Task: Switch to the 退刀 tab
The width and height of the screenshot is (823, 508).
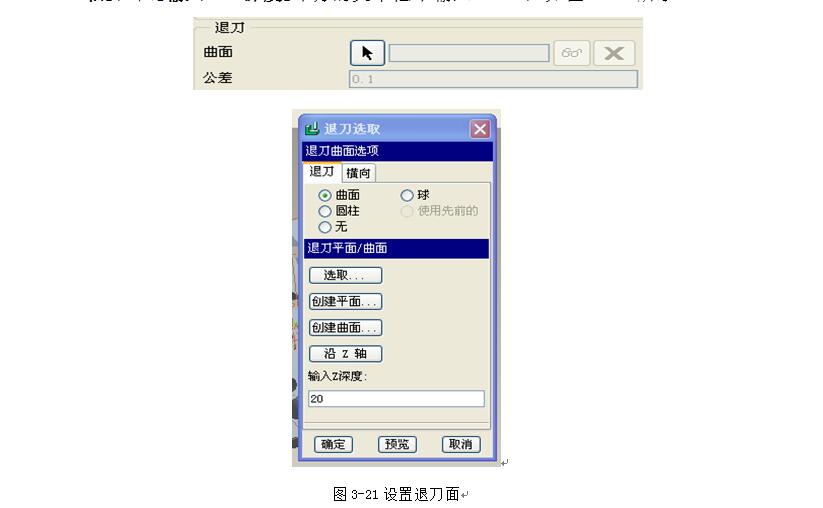Action: point(322,172)
